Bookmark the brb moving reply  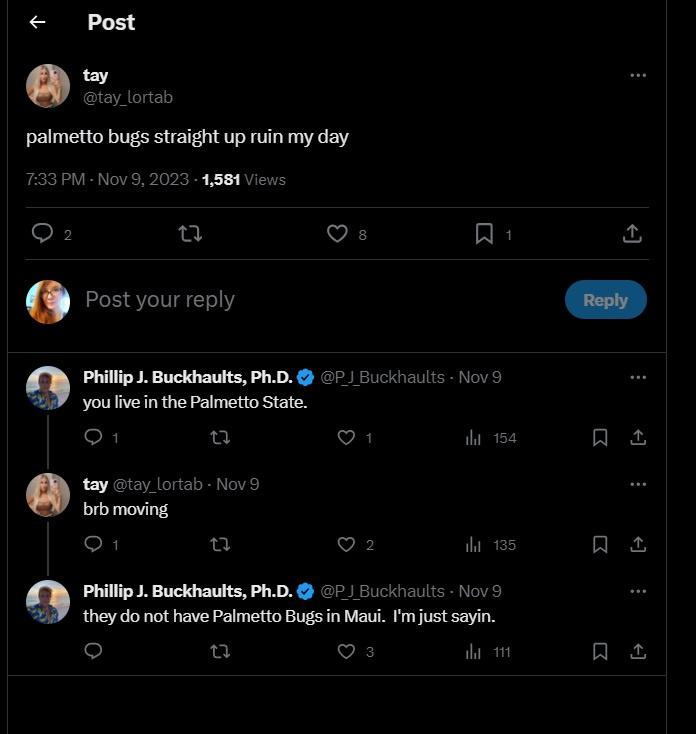[x=600, y=544]
